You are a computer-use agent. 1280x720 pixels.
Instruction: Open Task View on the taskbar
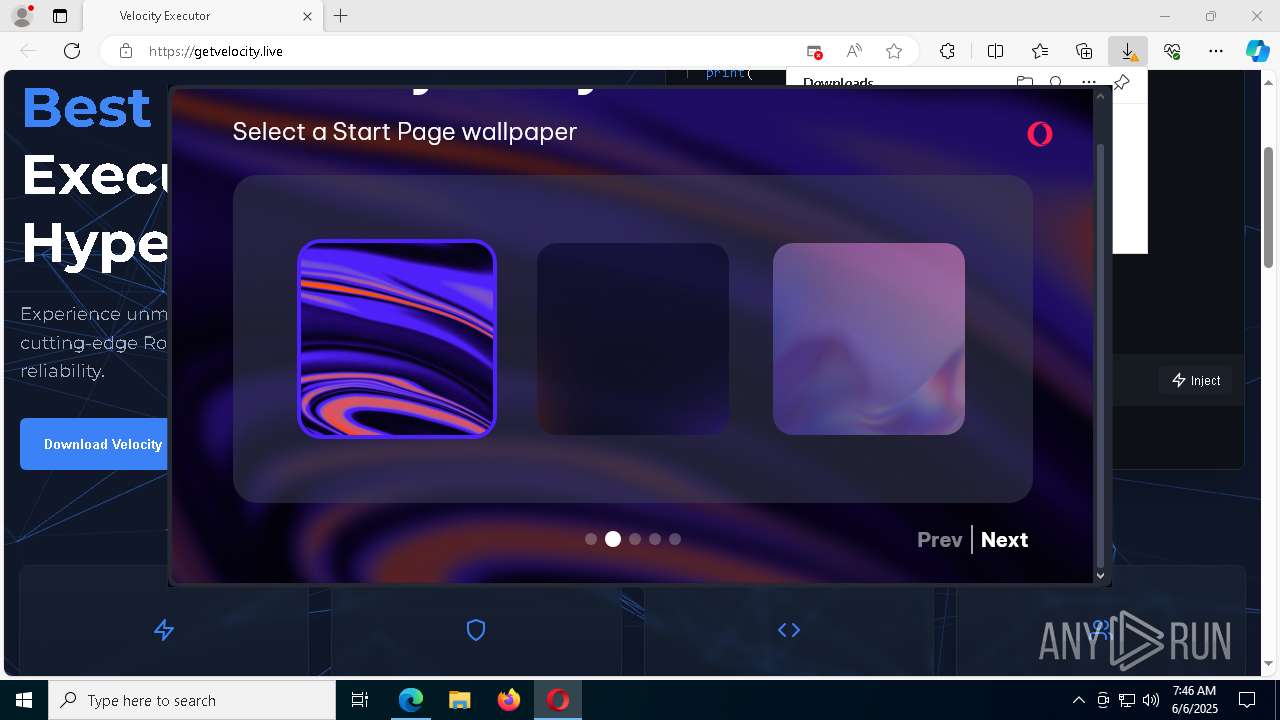(360, 700)
